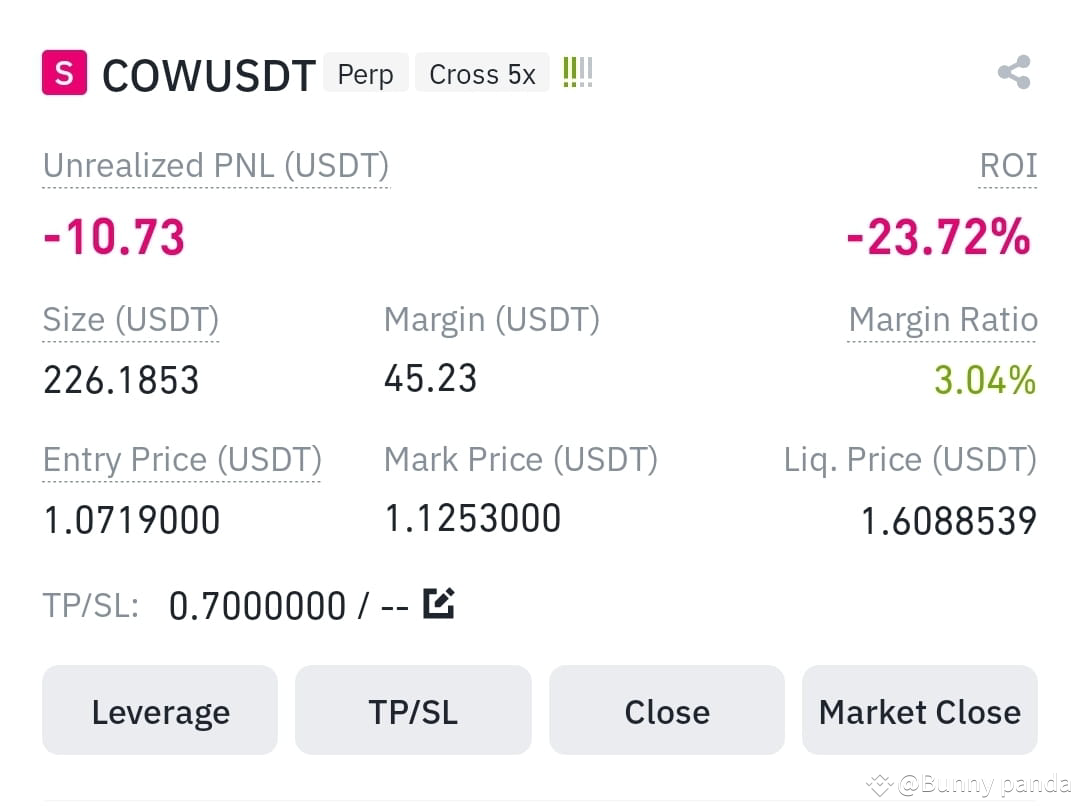Tap the Margin Ratio label
The height and width of the screenshot is (806, 1080).
pos(943,320)
